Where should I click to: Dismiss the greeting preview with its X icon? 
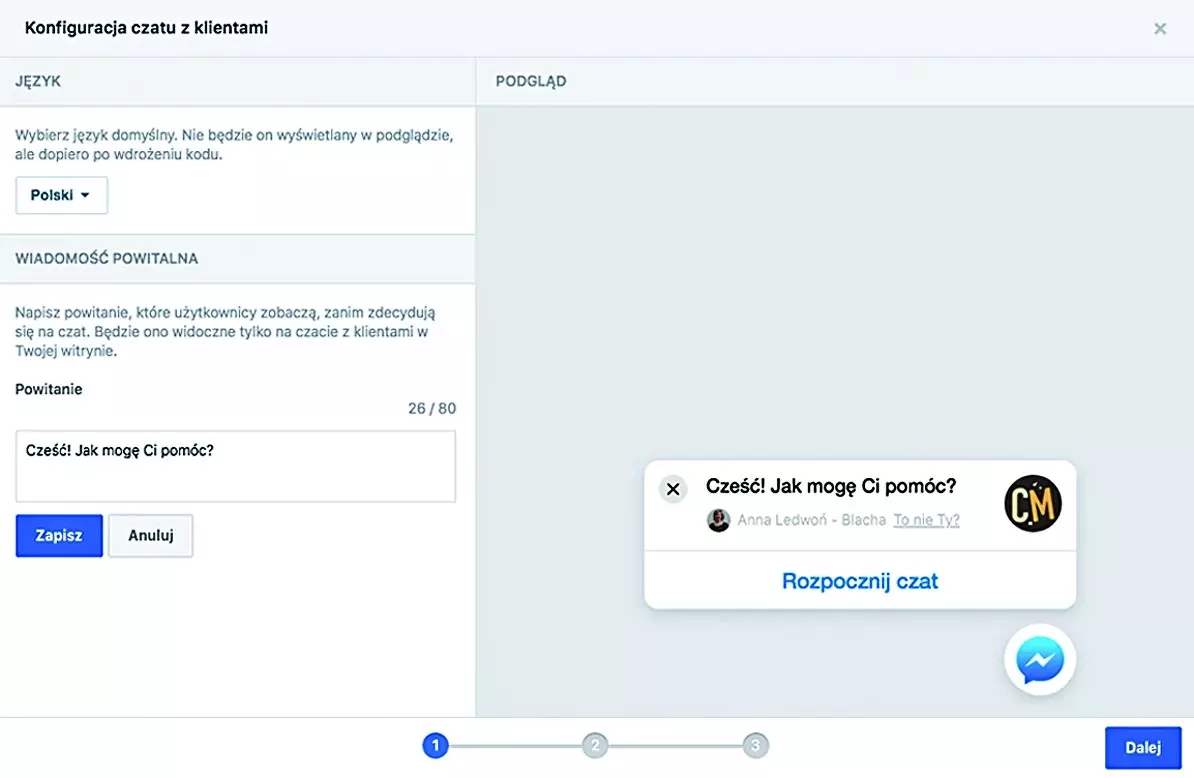pos(673,489)
